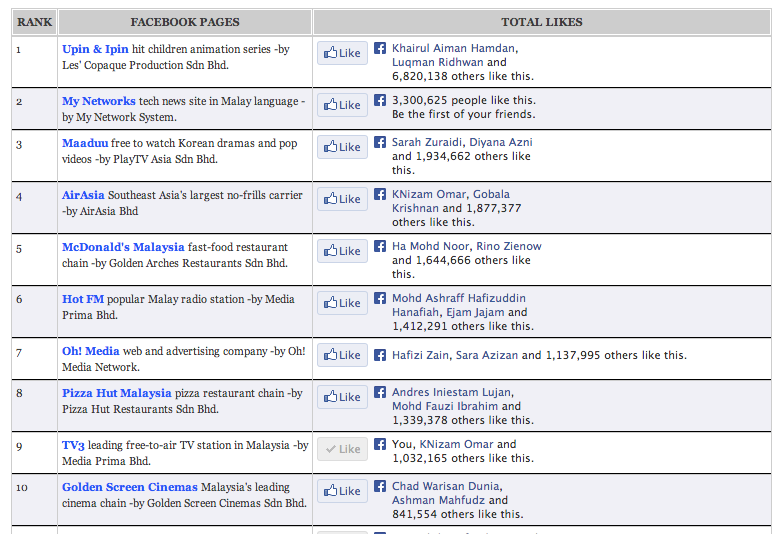Screen dimensions: 782x534
Task: Open the Hot FM page link
Action: click(83, 299)
